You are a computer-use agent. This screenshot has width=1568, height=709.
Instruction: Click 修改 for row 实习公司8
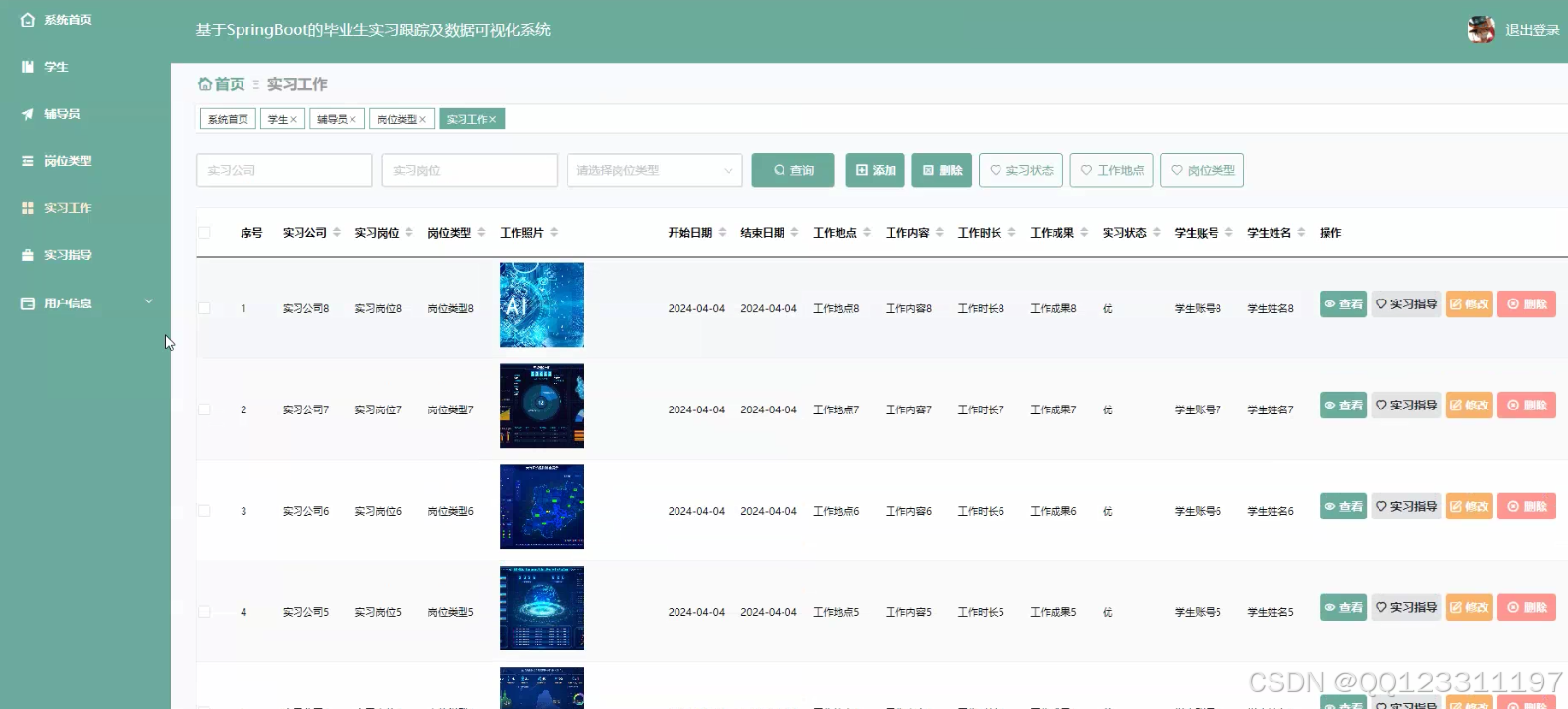(x=1470, y=304)
